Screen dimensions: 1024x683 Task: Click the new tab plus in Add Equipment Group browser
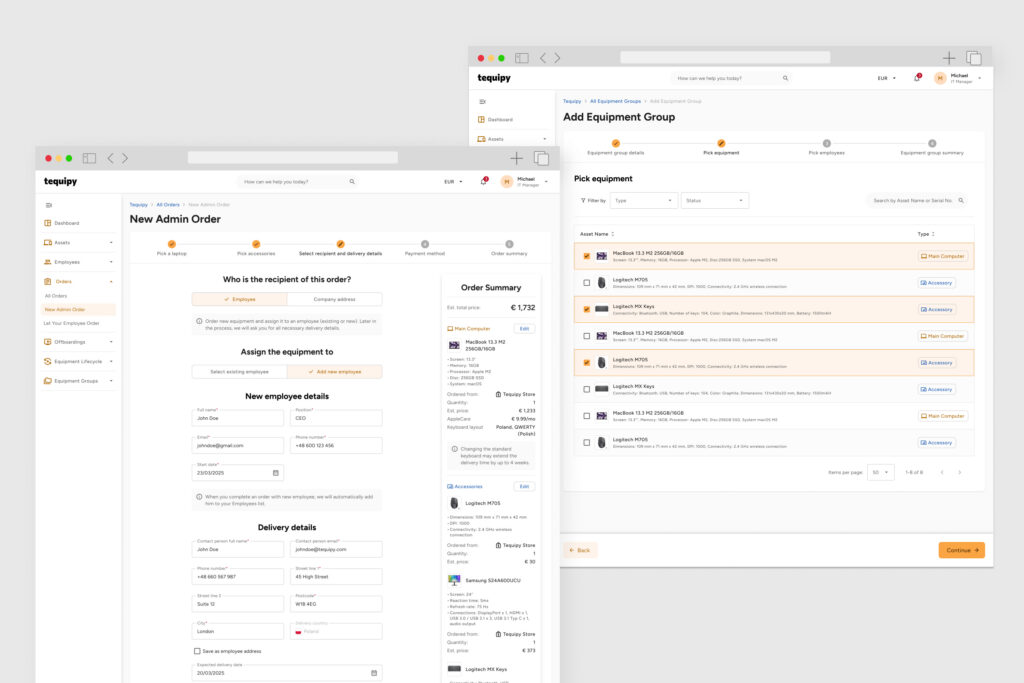tap(949, 58)
